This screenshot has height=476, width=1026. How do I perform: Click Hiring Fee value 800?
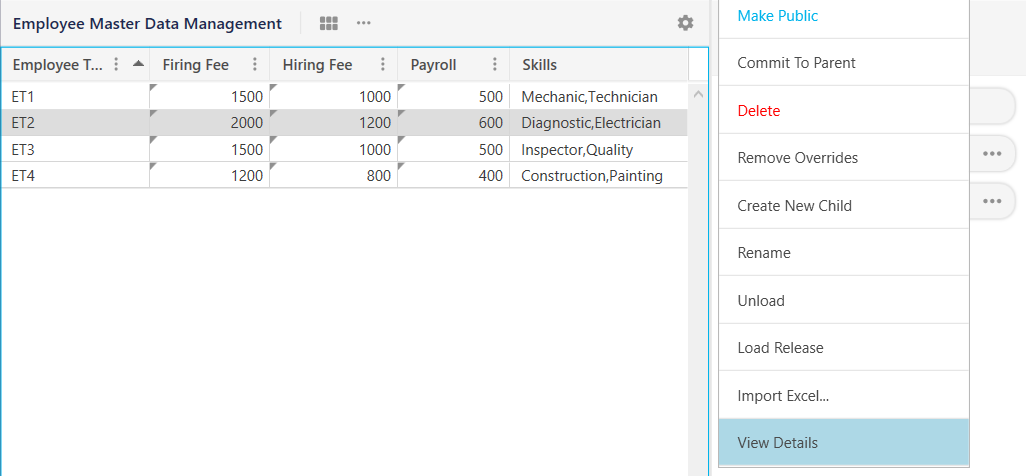pyautogui.click(x=334, y=175)
